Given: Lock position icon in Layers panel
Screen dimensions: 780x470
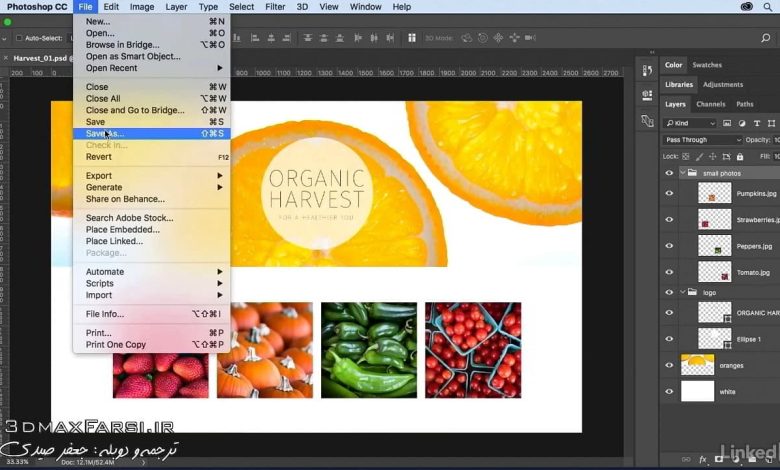Looking at the screenshot, I should click(x=712, y=157).
